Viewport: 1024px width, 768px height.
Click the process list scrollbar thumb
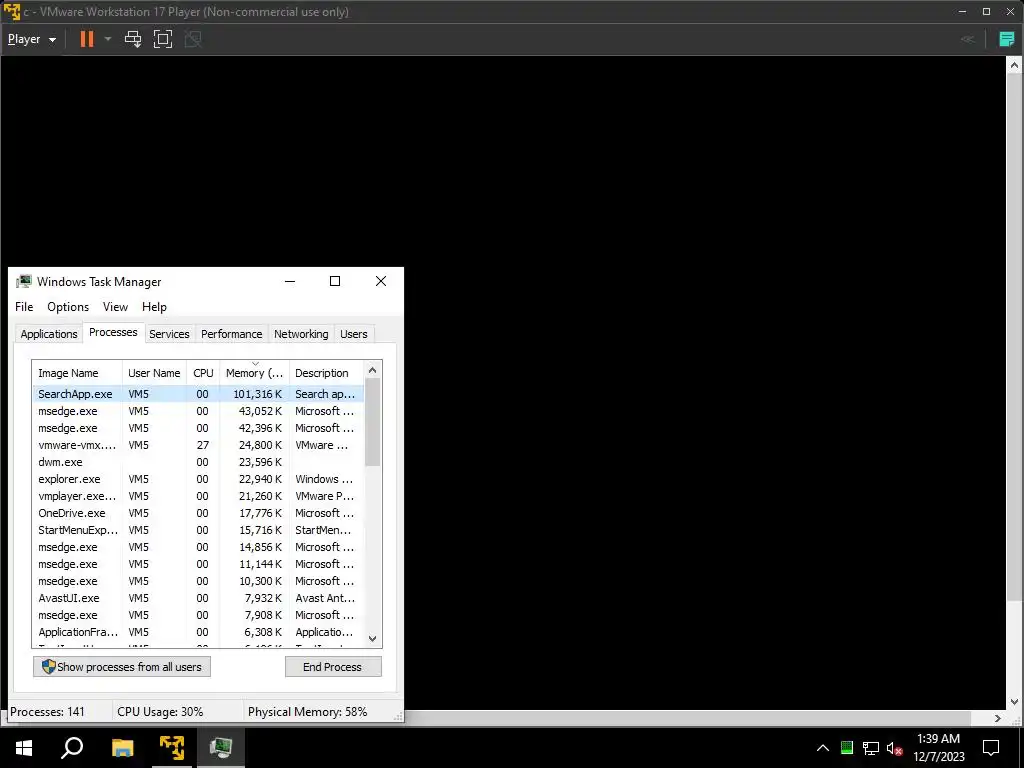[x=372, y=423]
